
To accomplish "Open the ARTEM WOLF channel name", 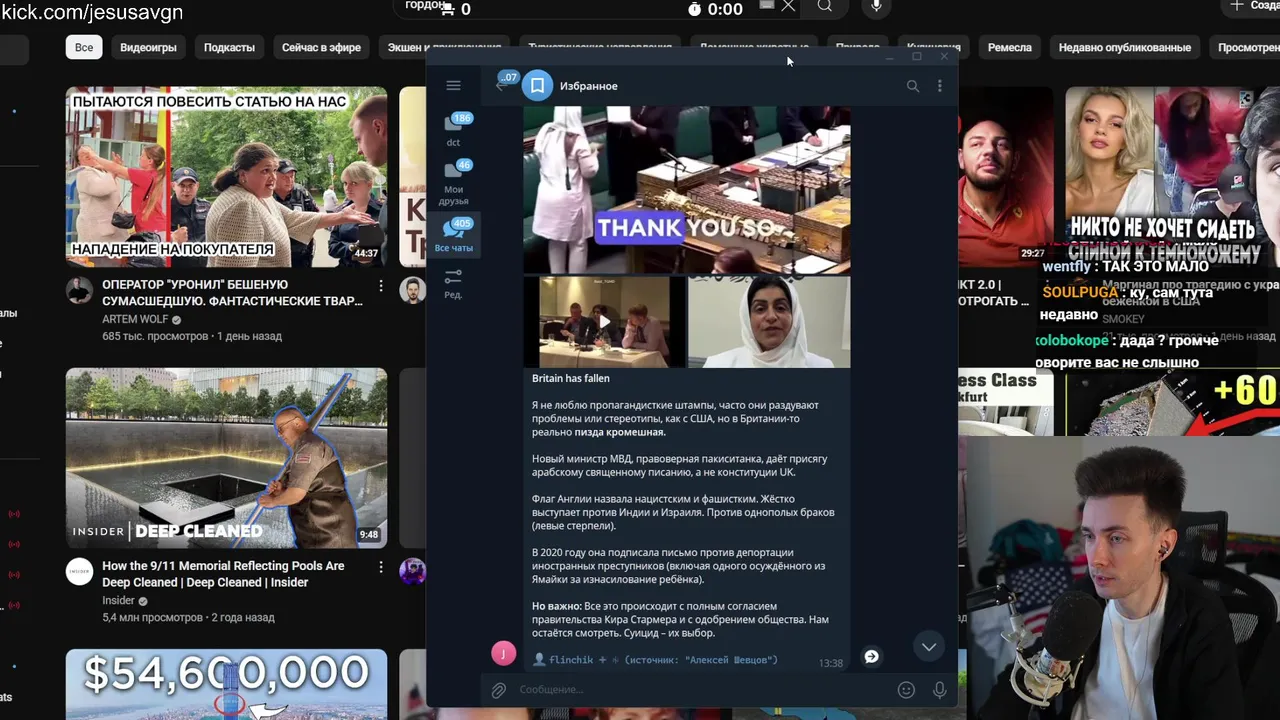I will (135, 320).
